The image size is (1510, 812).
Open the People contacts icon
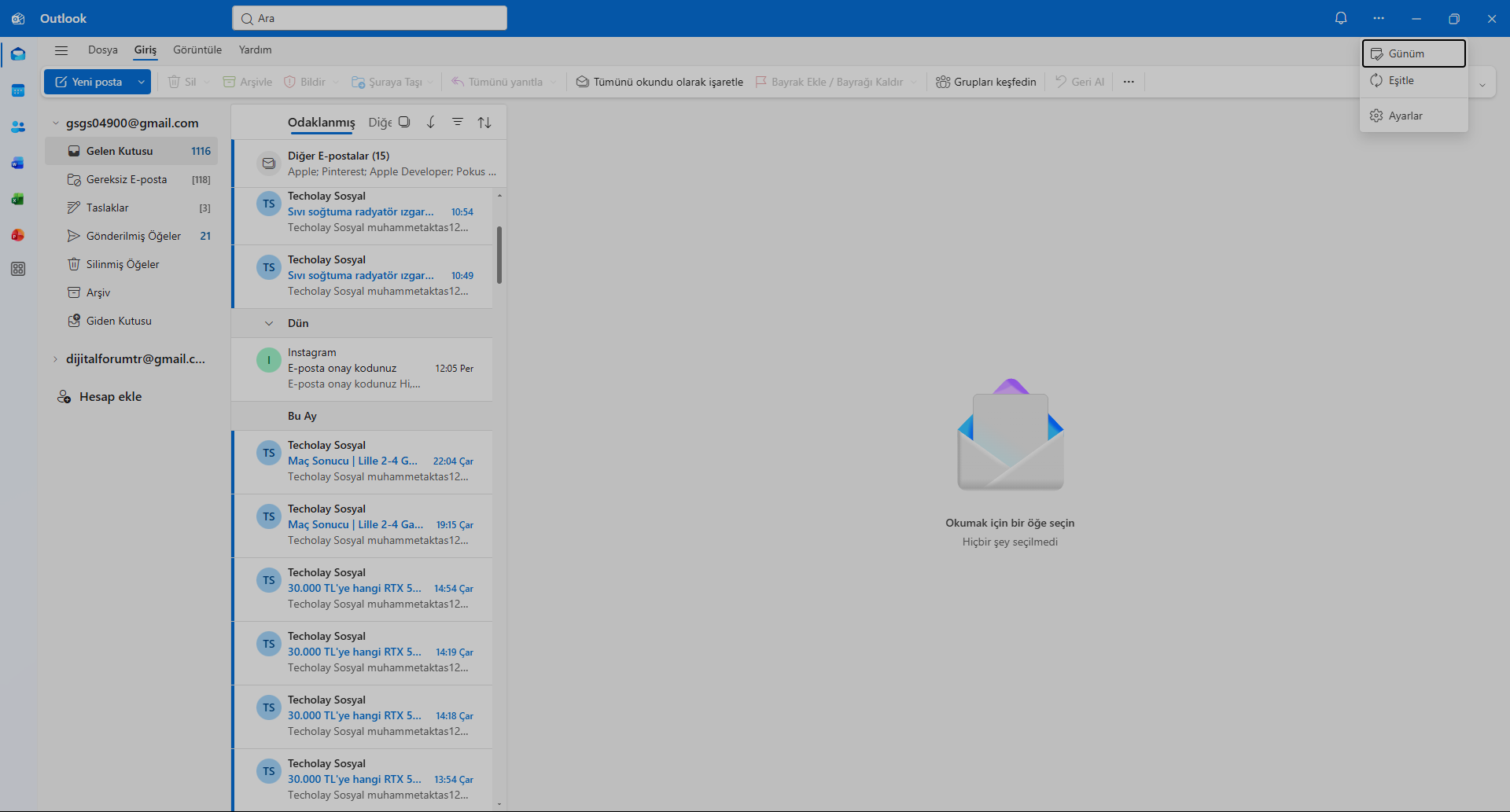coord(18,127)
